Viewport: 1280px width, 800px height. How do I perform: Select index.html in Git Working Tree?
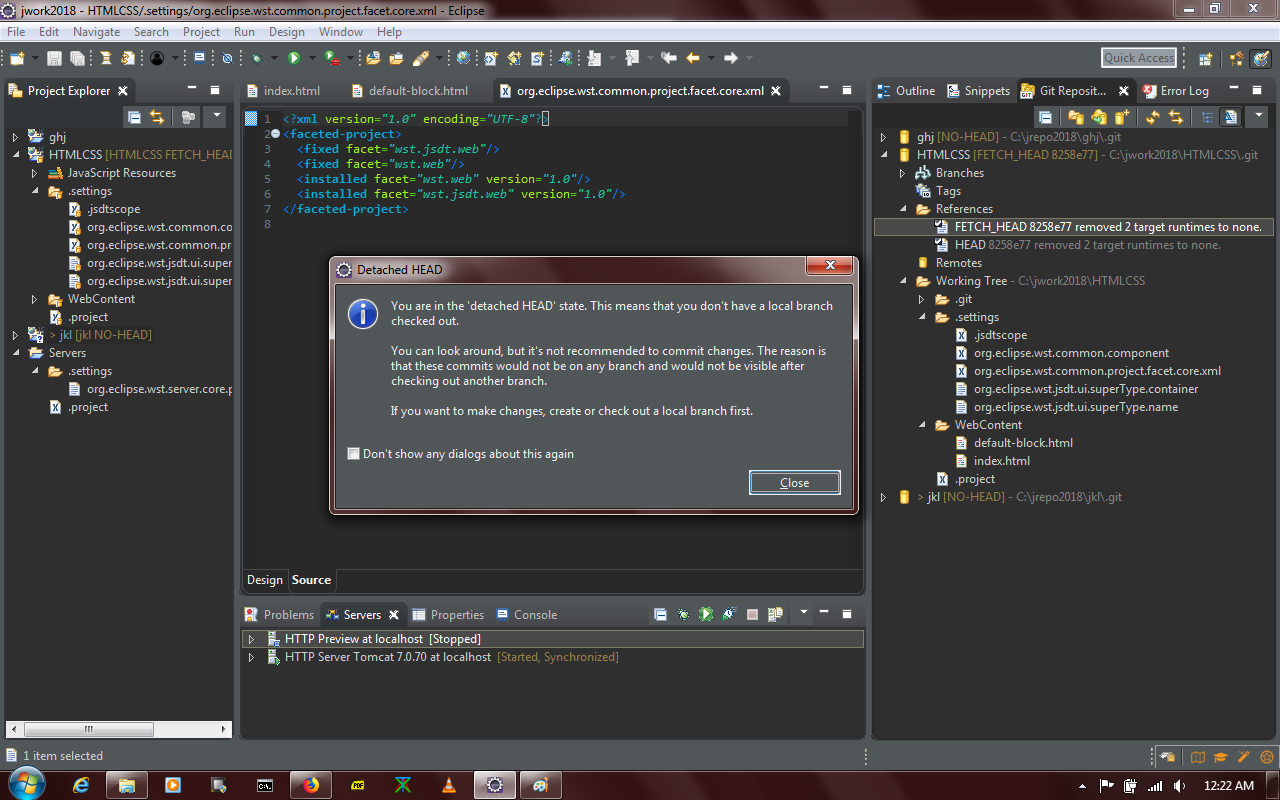click(x=993, y=461)
